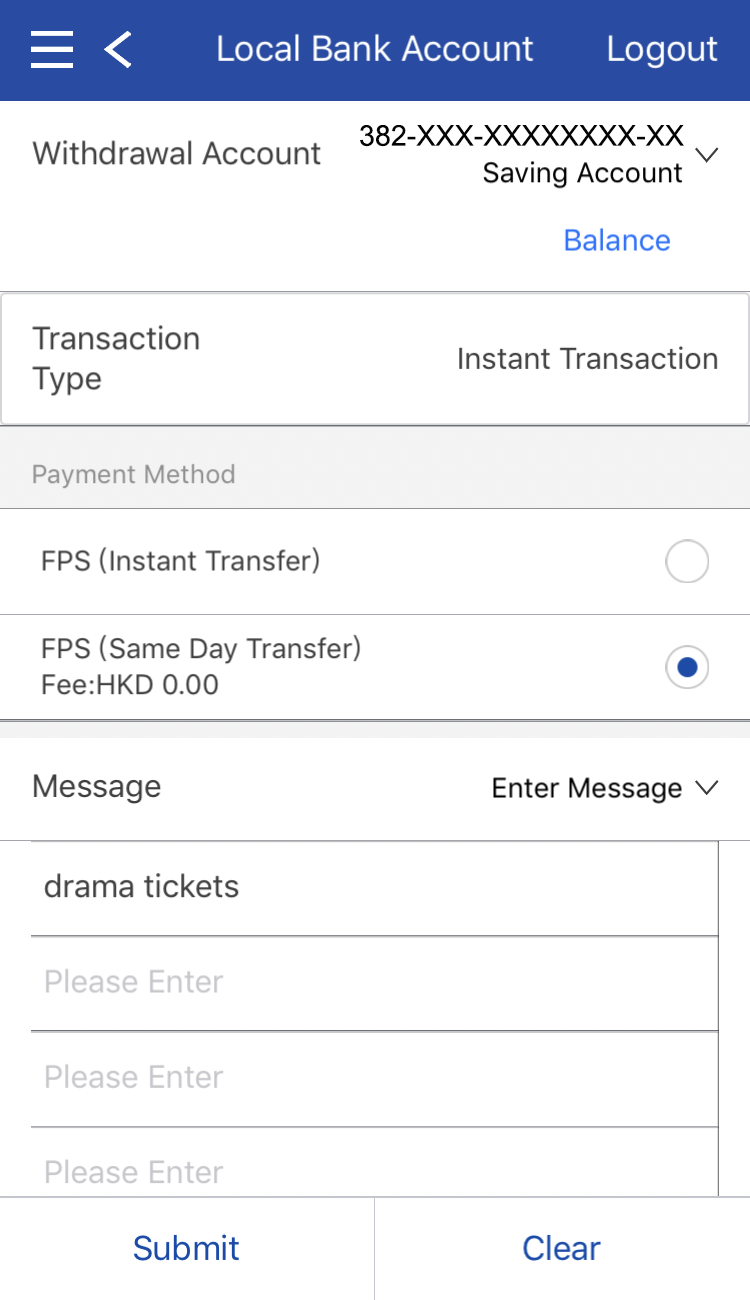Log out of the banking app
750x1300 pixels.
(662, 49)
